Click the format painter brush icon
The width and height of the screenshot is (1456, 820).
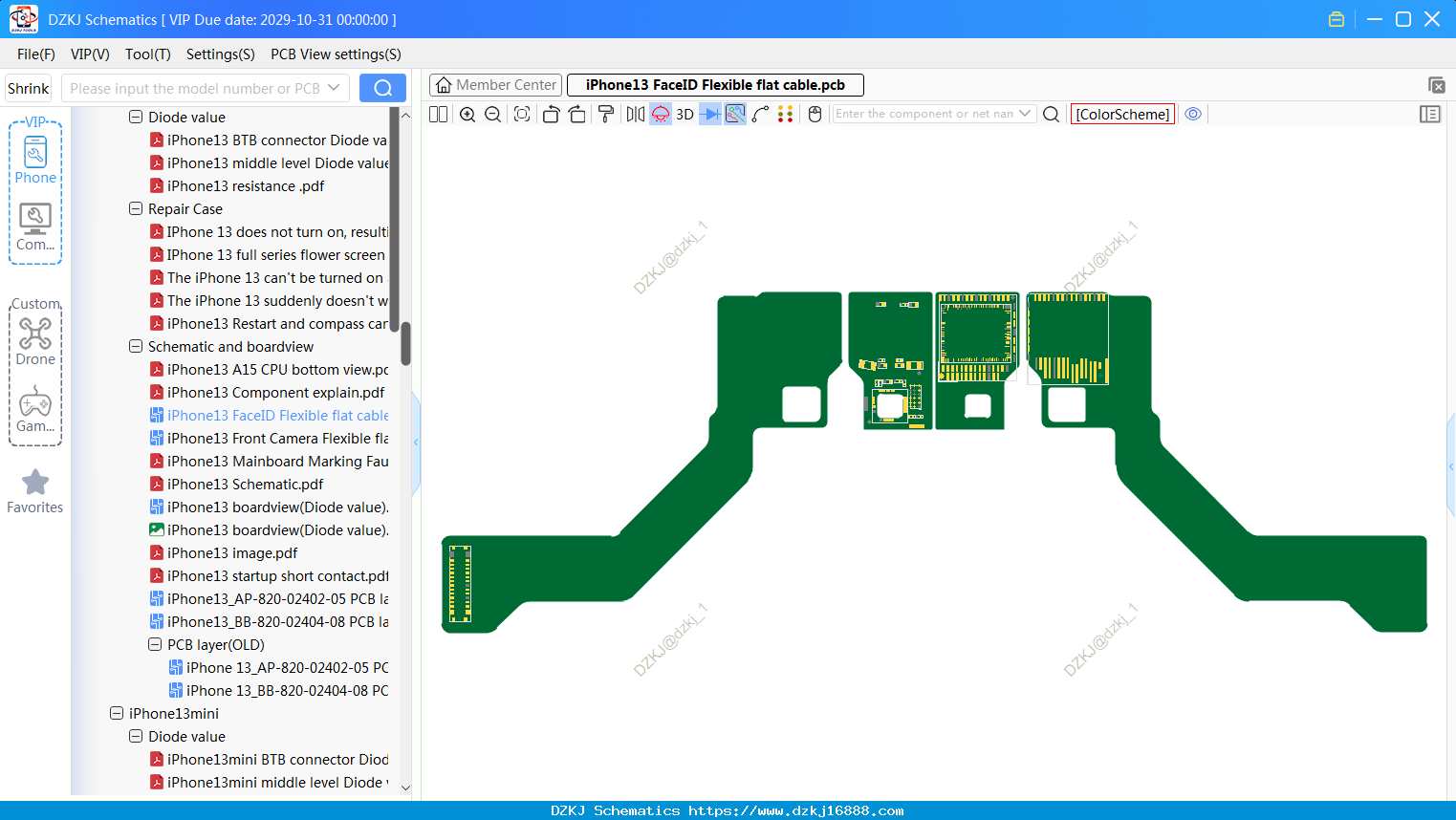[x=606, y=115]
